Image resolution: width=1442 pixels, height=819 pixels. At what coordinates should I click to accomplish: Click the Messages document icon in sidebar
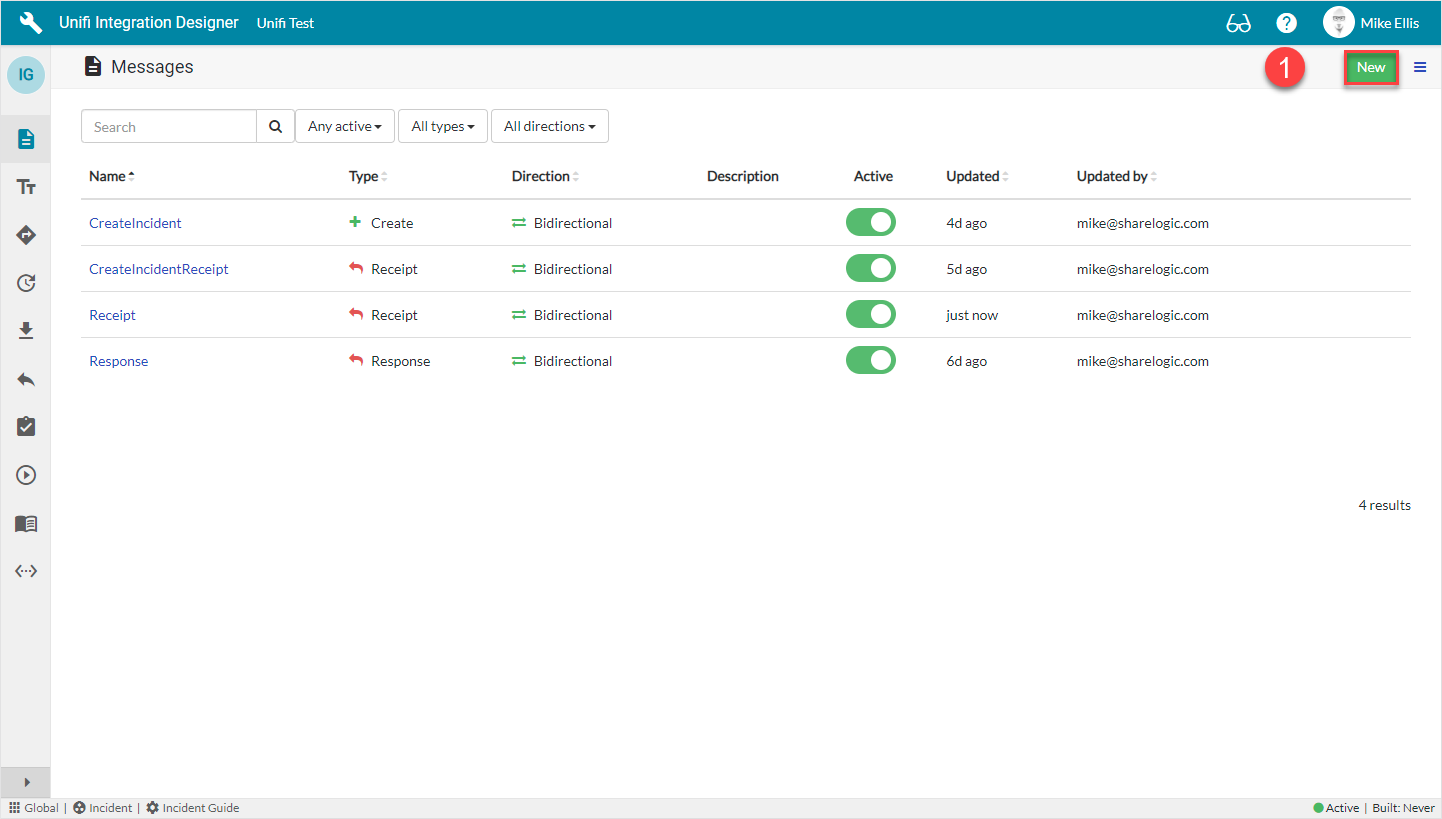pos(26,139)
